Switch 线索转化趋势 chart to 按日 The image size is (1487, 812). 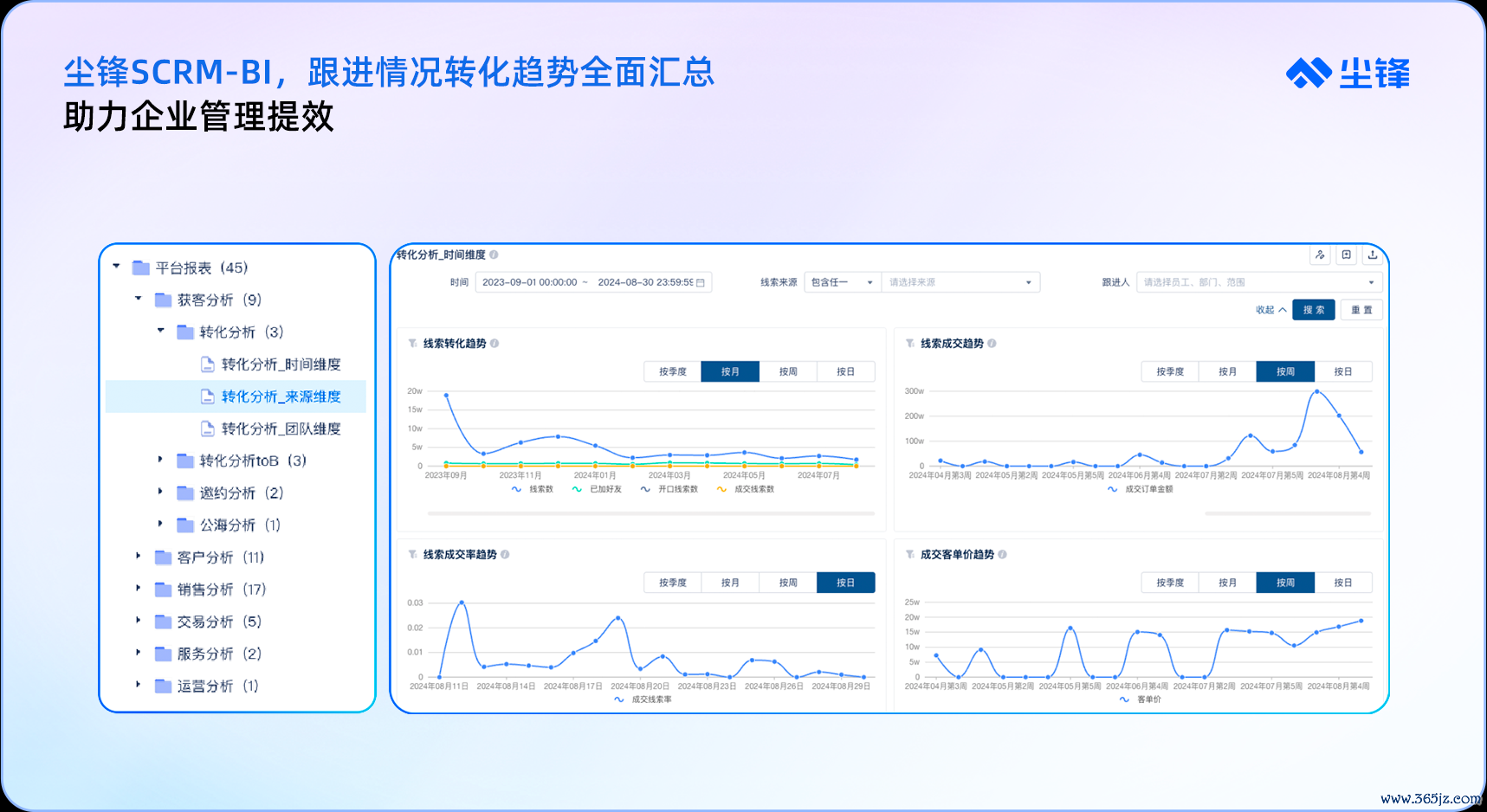click(x=846, y=371)
